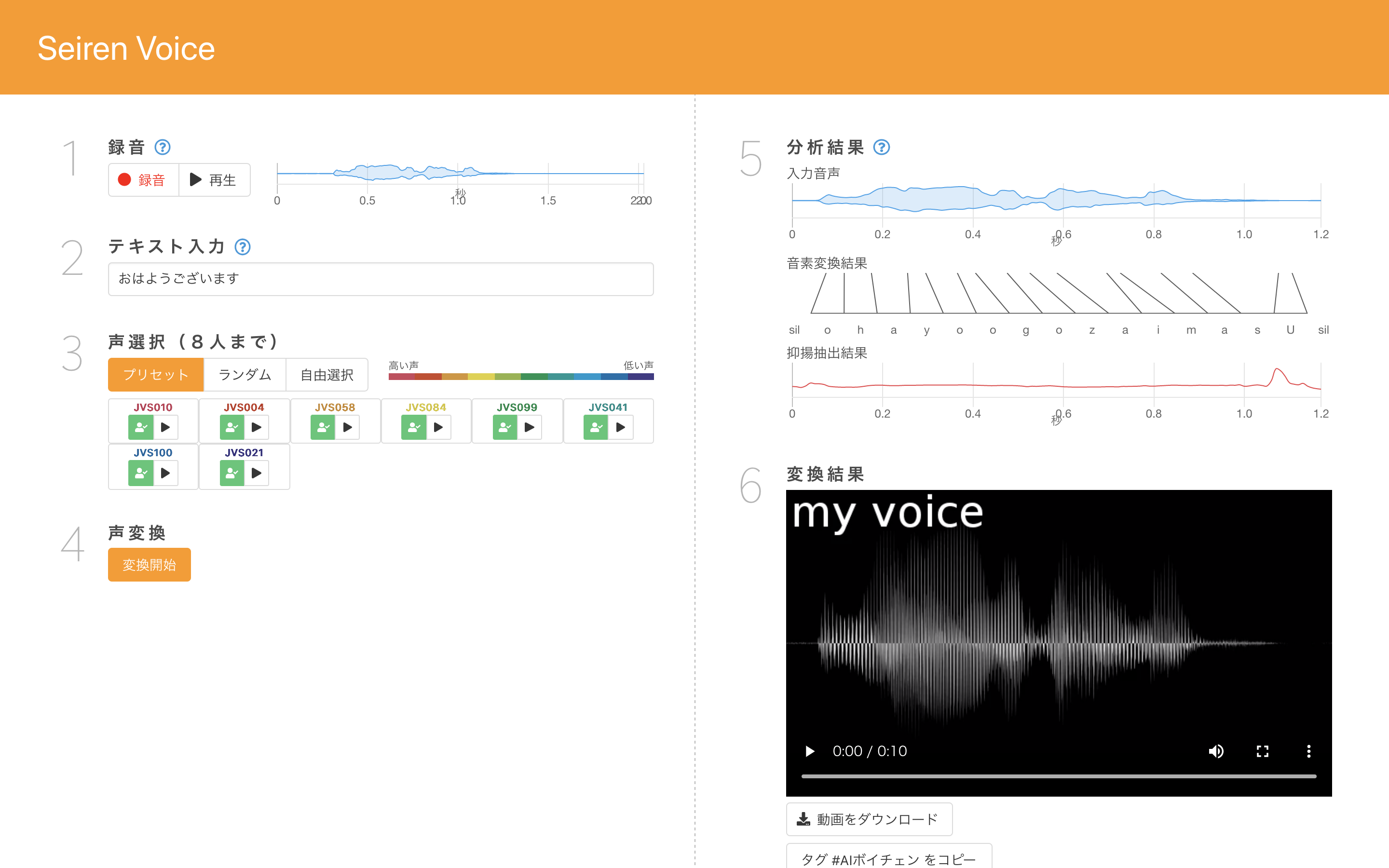The height and width of the screenshot is (868, 1389).
Task: Preview voice JVS021 with its play icon
Action: [257, 473]
